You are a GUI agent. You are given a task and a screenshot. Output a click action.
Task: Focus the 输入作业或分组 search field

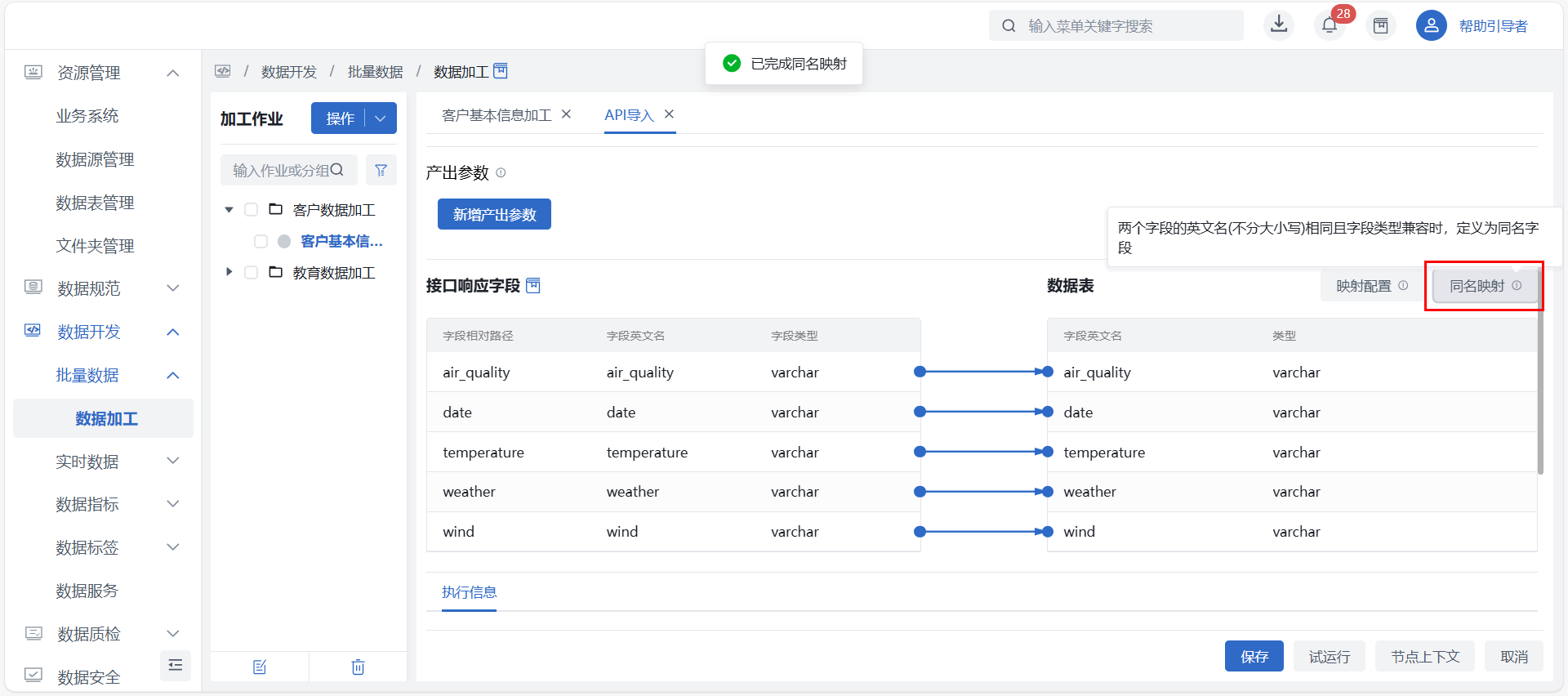289,170
